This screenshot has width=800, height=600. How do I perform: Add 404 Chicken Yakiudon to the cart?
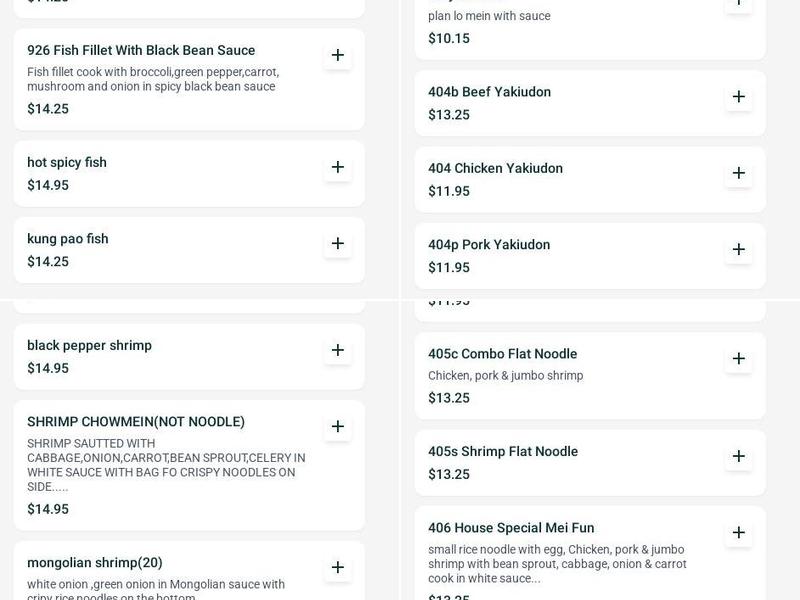738,174
